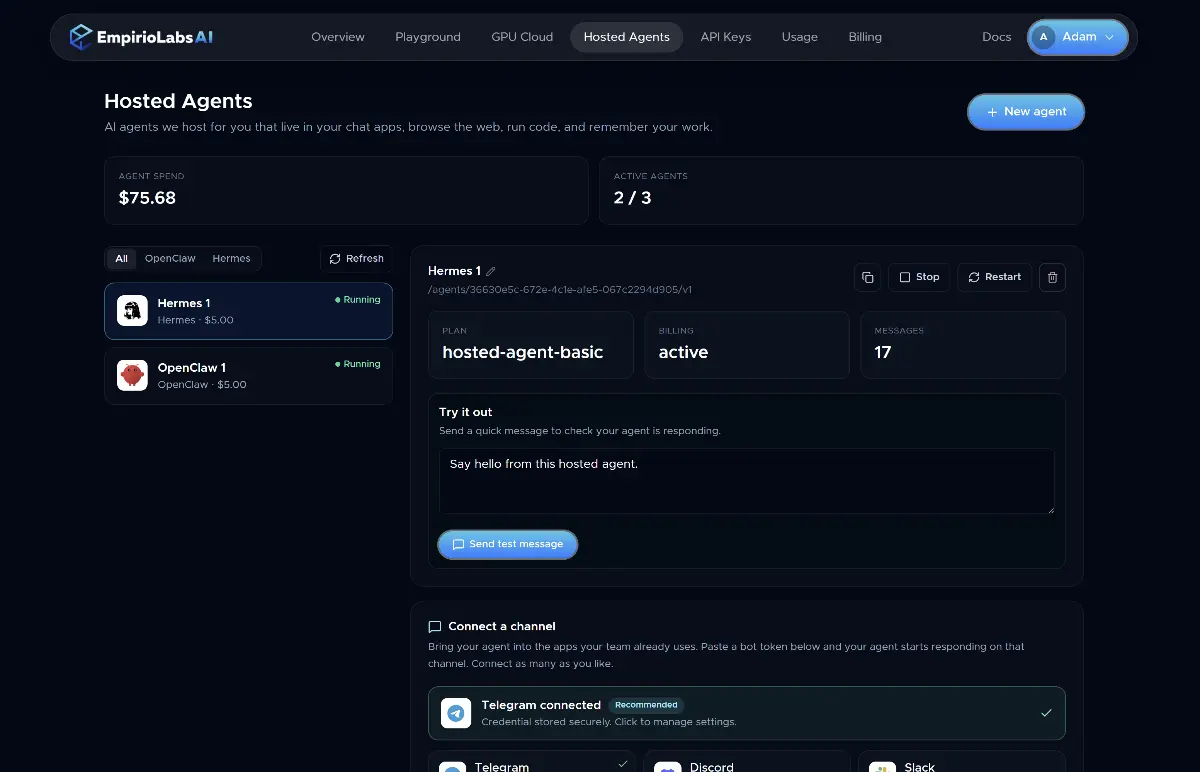Select the Telegram channel tile

531,762
